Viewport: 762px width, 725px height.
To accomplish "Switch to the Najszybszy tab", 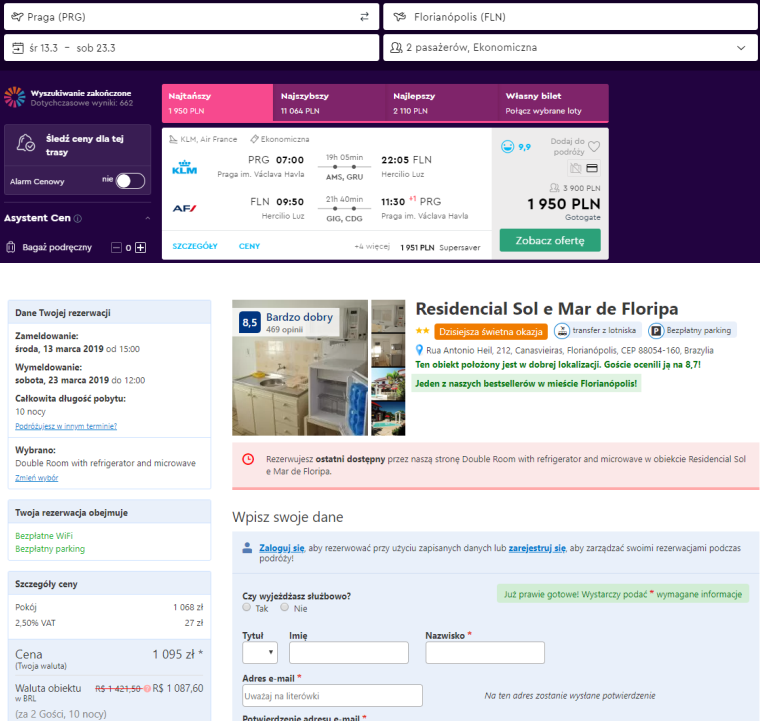I will point(328,103).
